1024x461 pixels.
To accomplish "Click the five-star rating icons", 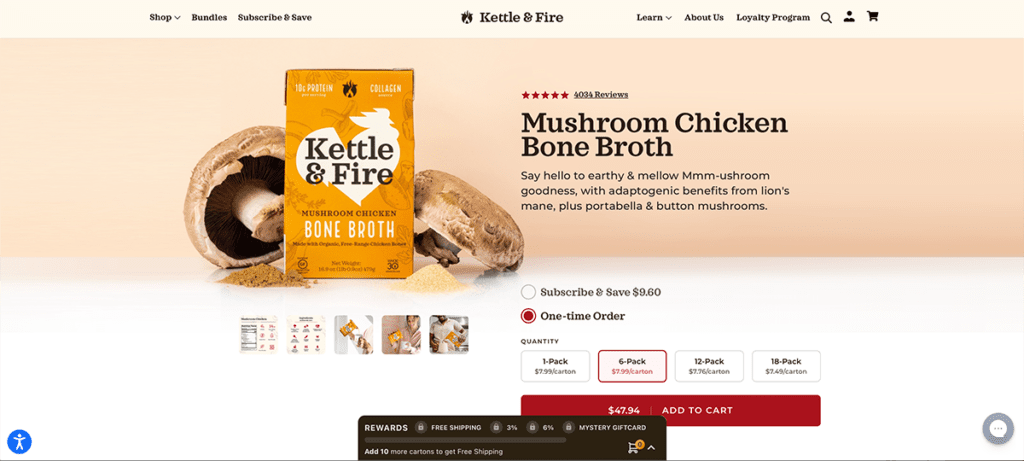I will [x=545, y=95].
